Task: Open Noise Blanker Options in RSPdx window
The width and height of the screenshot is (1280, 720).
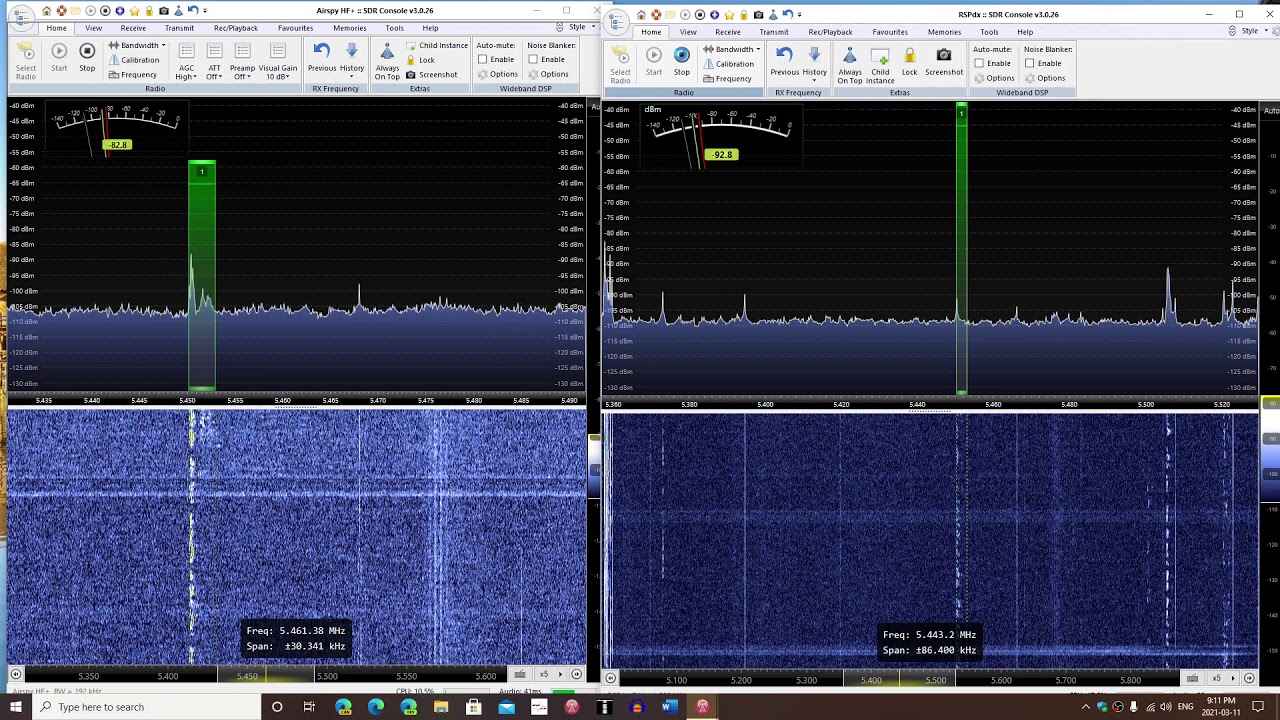Action: pyautogui.click(x=1045, y=78)
